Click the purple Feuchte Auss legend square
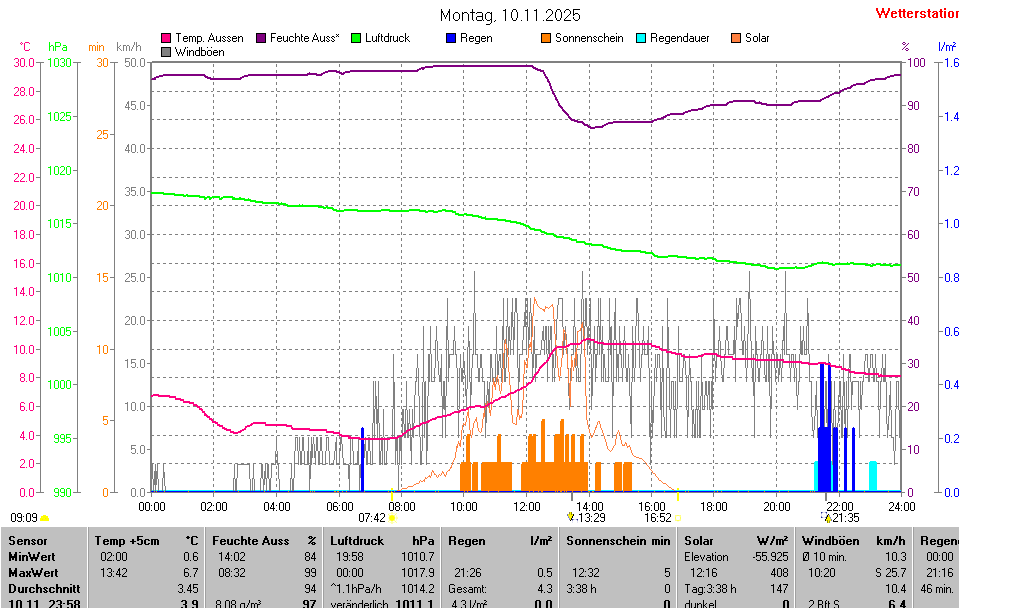Screen dimensions: 1024x608 (x=261, y=38)
